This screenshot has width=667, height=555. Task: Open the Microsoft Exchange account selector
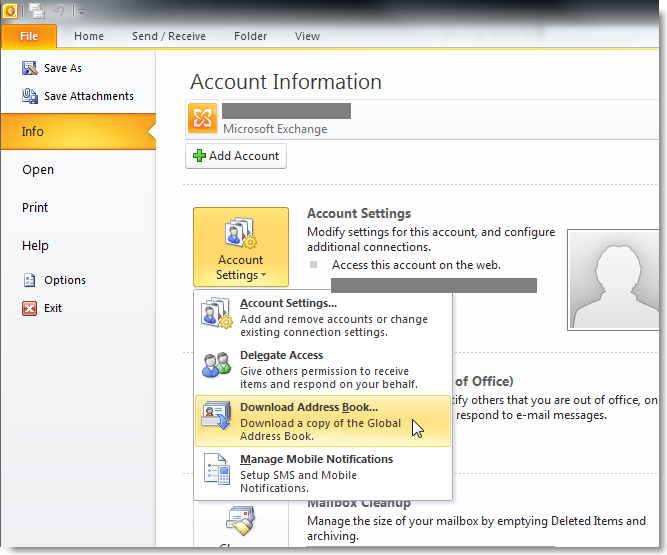422,120
